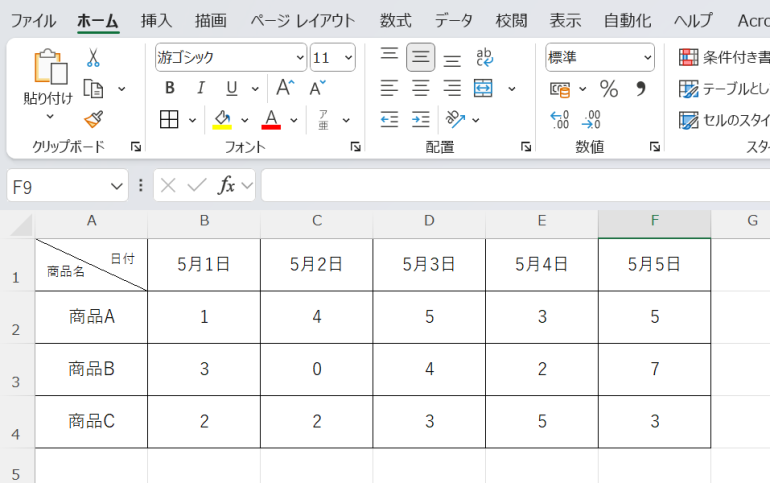The width and height of the screenshot is (770, 483).
Task: Switch to the 数式 tab
Action: point(395,21)
